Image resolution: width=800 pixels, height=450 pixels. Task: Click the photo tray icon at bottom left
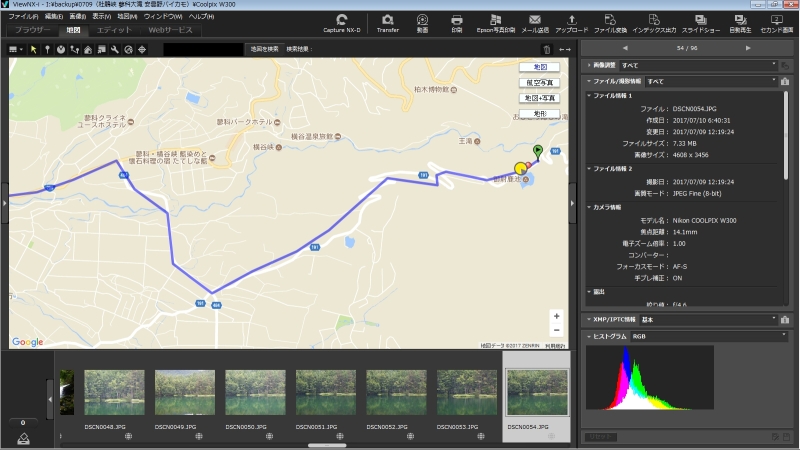(23, 438)
